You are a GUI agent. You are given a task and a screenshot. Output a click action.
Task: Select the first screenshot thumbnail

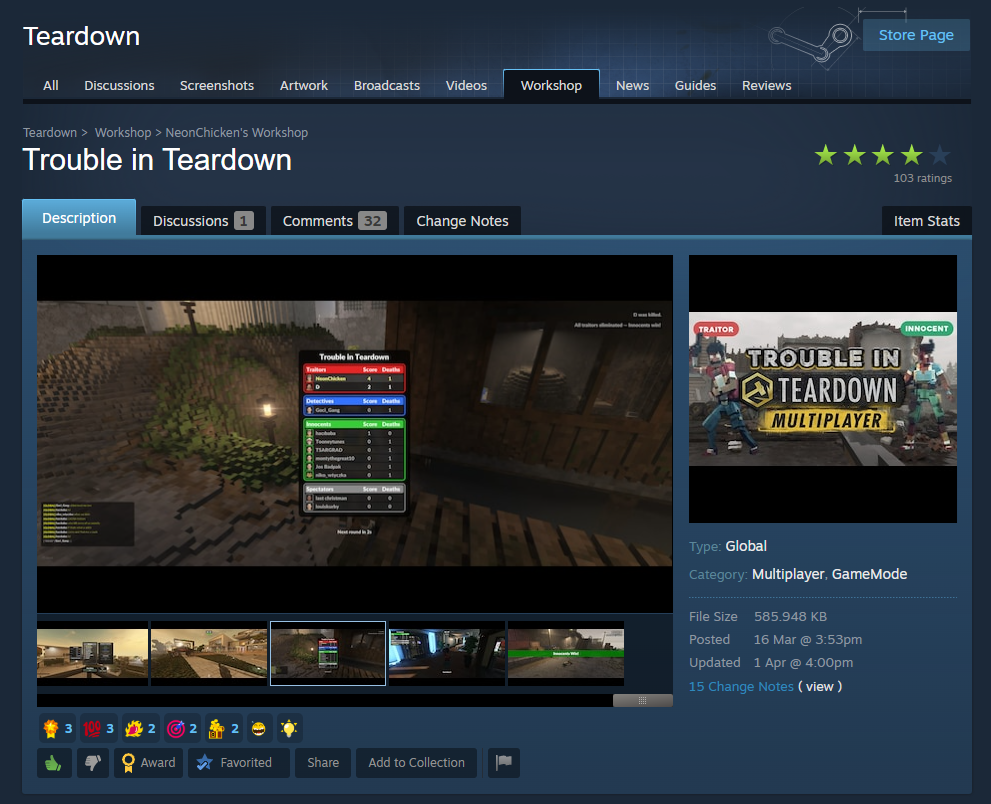92,654
